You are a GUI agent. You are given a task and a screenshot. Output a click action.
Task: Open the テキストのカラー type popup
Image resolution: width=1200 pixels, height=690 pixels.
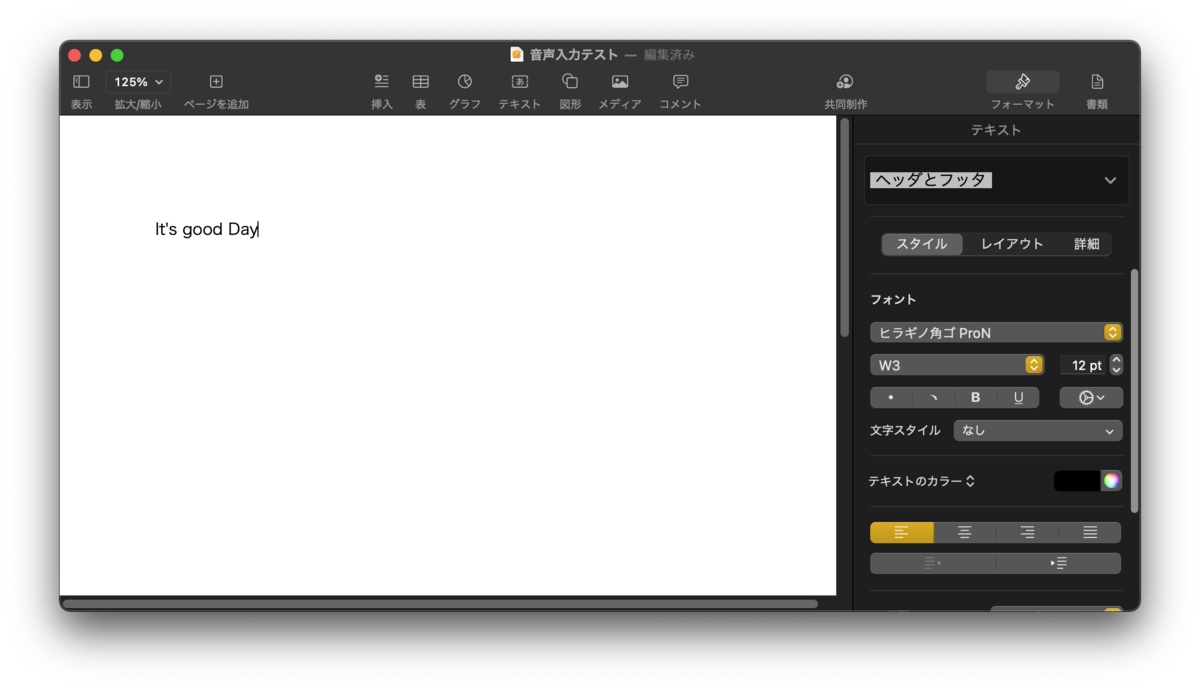921,481
